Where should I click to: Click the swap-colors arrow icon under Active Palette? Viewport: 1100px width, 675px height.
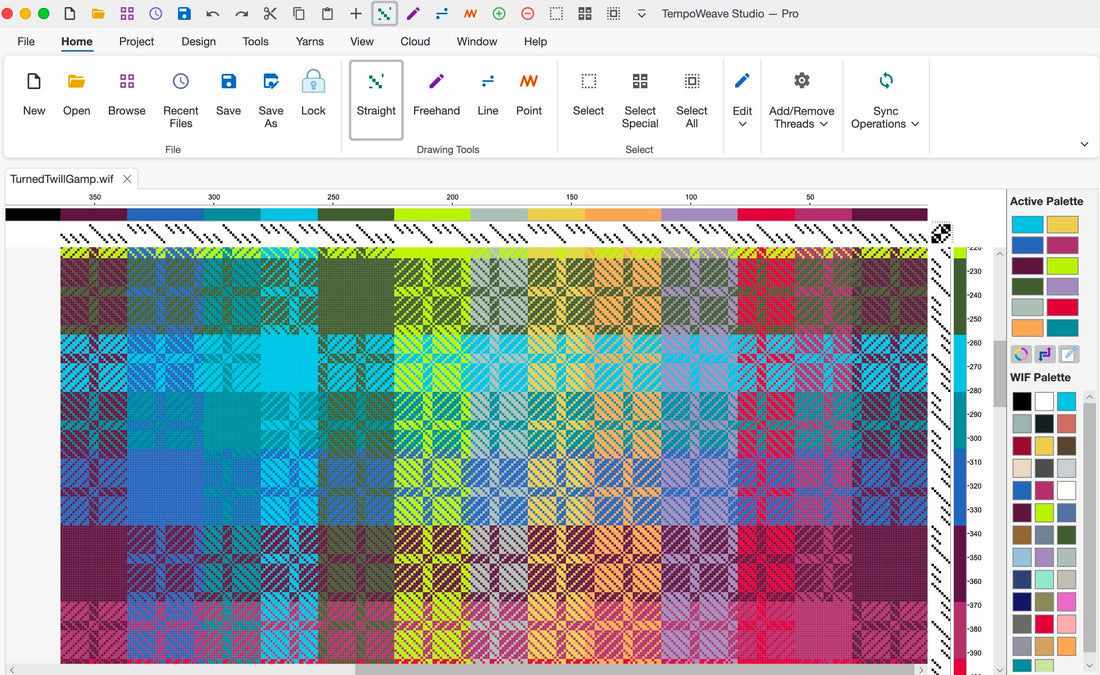[1045, 354]
